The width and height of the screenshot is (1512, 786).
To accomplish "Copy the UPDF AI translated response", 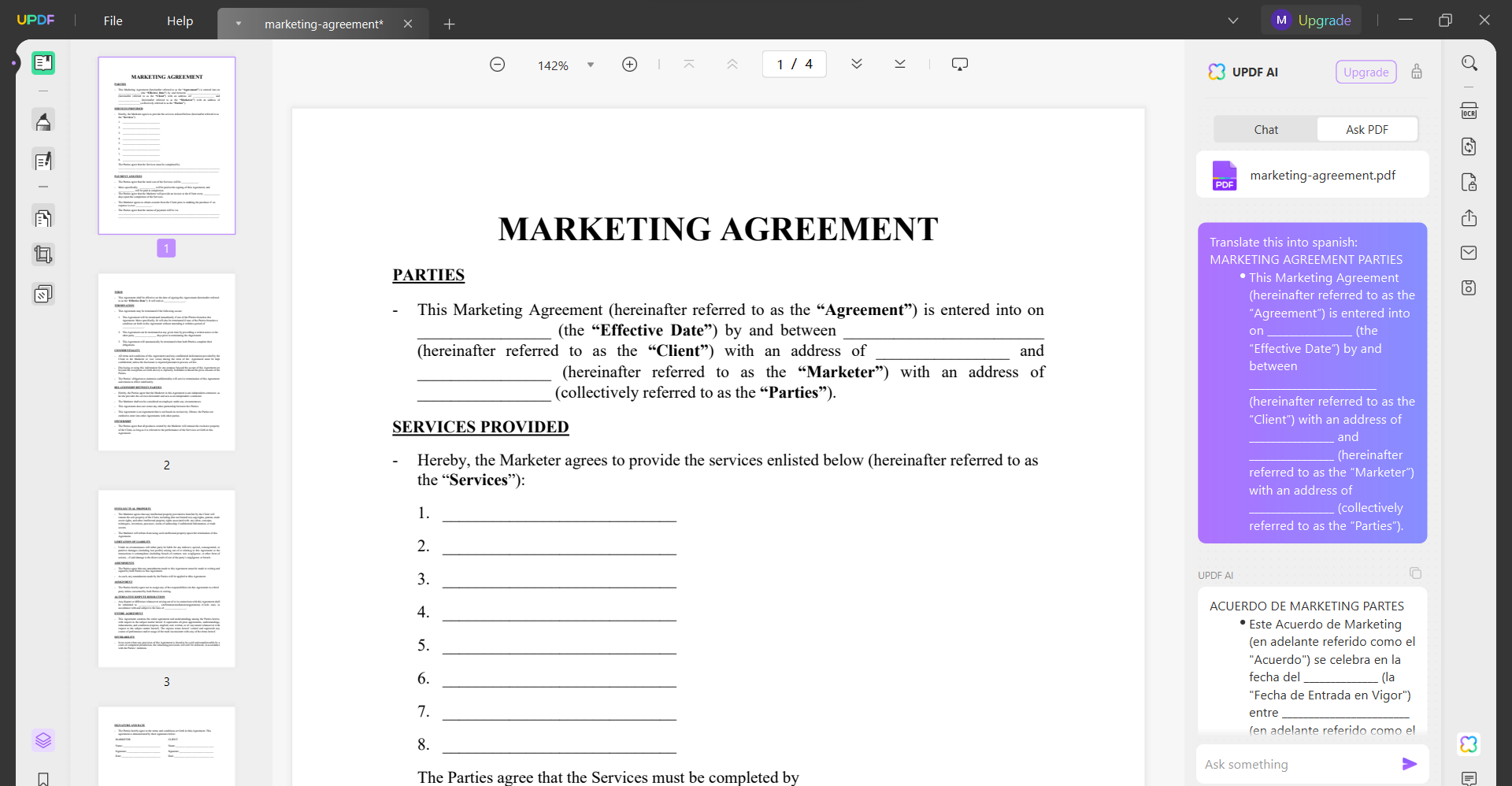I will (x=1415, y=573).
